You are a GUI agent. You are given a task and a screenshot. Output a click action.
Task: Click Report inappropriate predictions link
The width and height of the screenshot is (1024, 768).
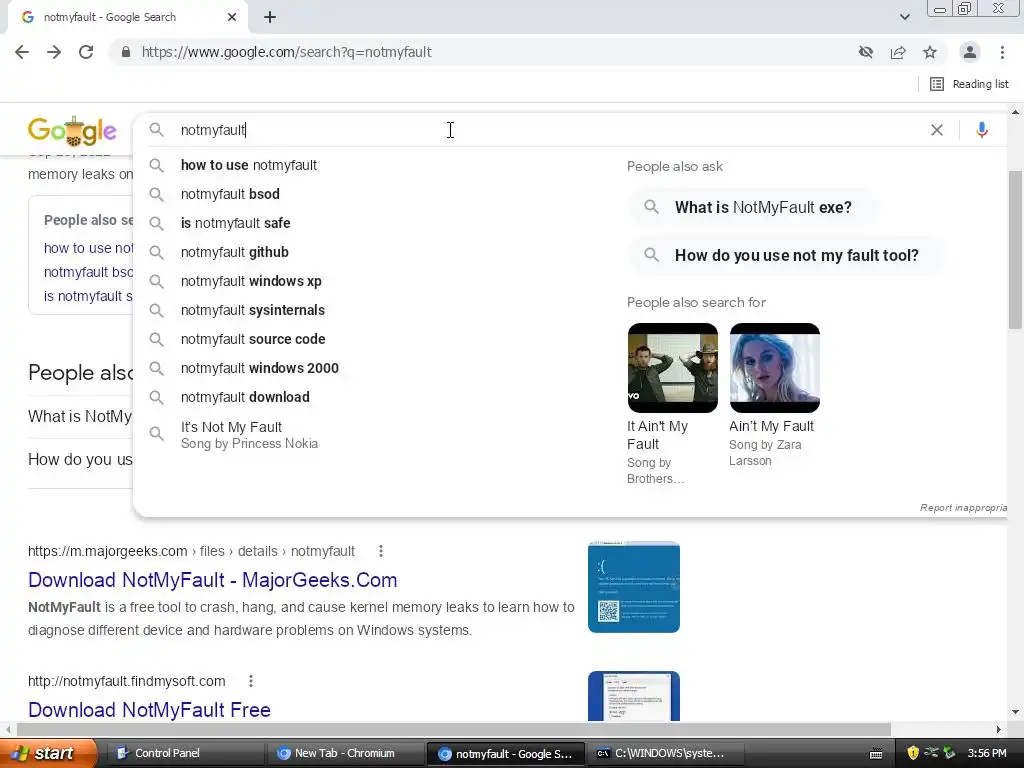pos(963,507)
